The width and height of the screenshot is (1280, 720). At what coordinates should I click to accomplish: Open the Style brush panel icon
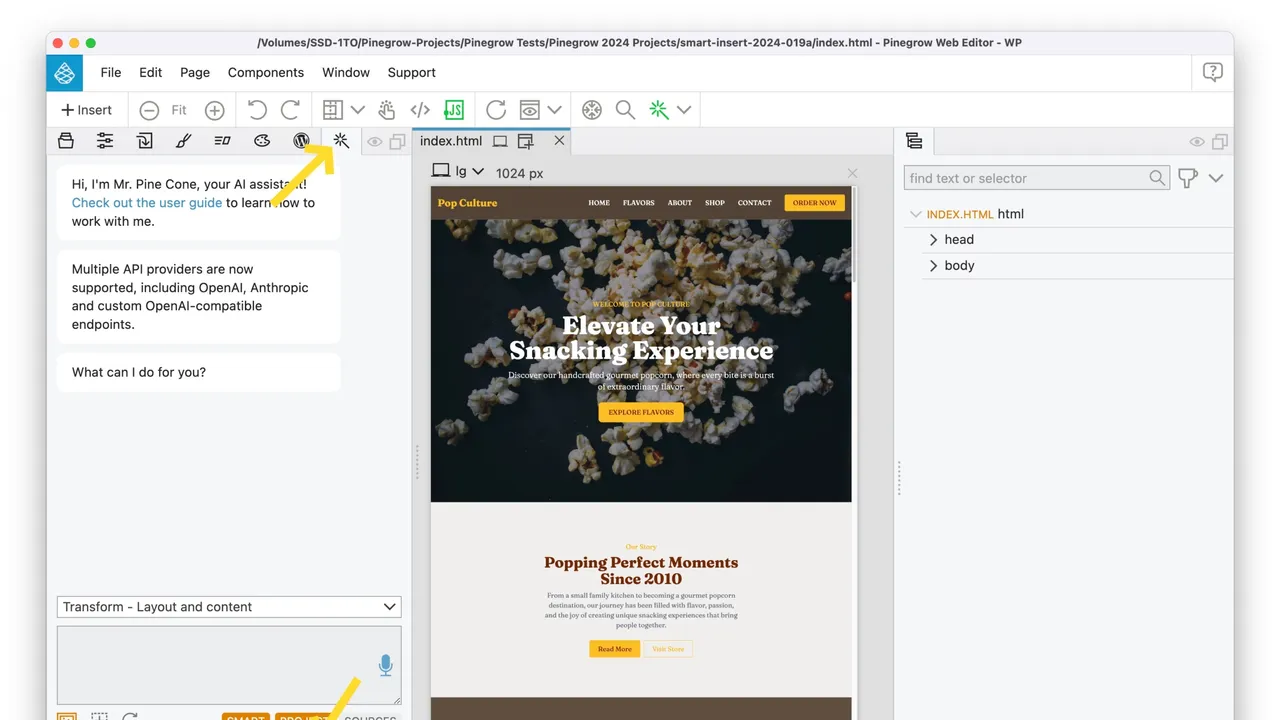(x=183, y=141)
